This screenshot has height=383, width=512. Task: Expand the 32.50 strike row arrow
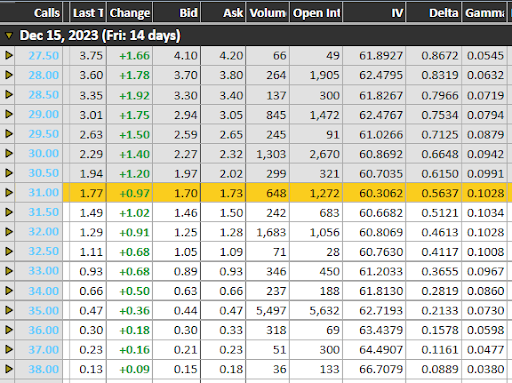pos(9,251)
